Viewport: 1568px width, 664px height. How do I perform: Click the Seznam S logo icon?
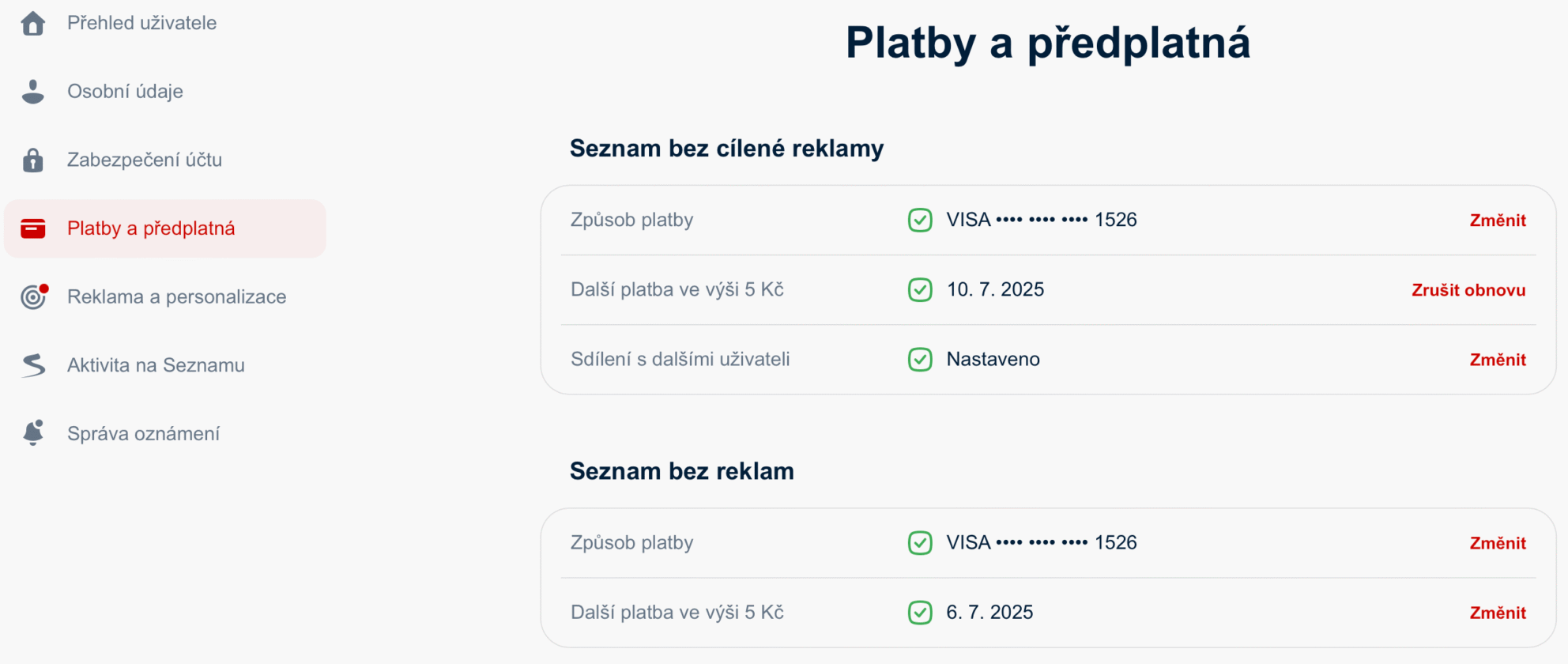point(33,365)
